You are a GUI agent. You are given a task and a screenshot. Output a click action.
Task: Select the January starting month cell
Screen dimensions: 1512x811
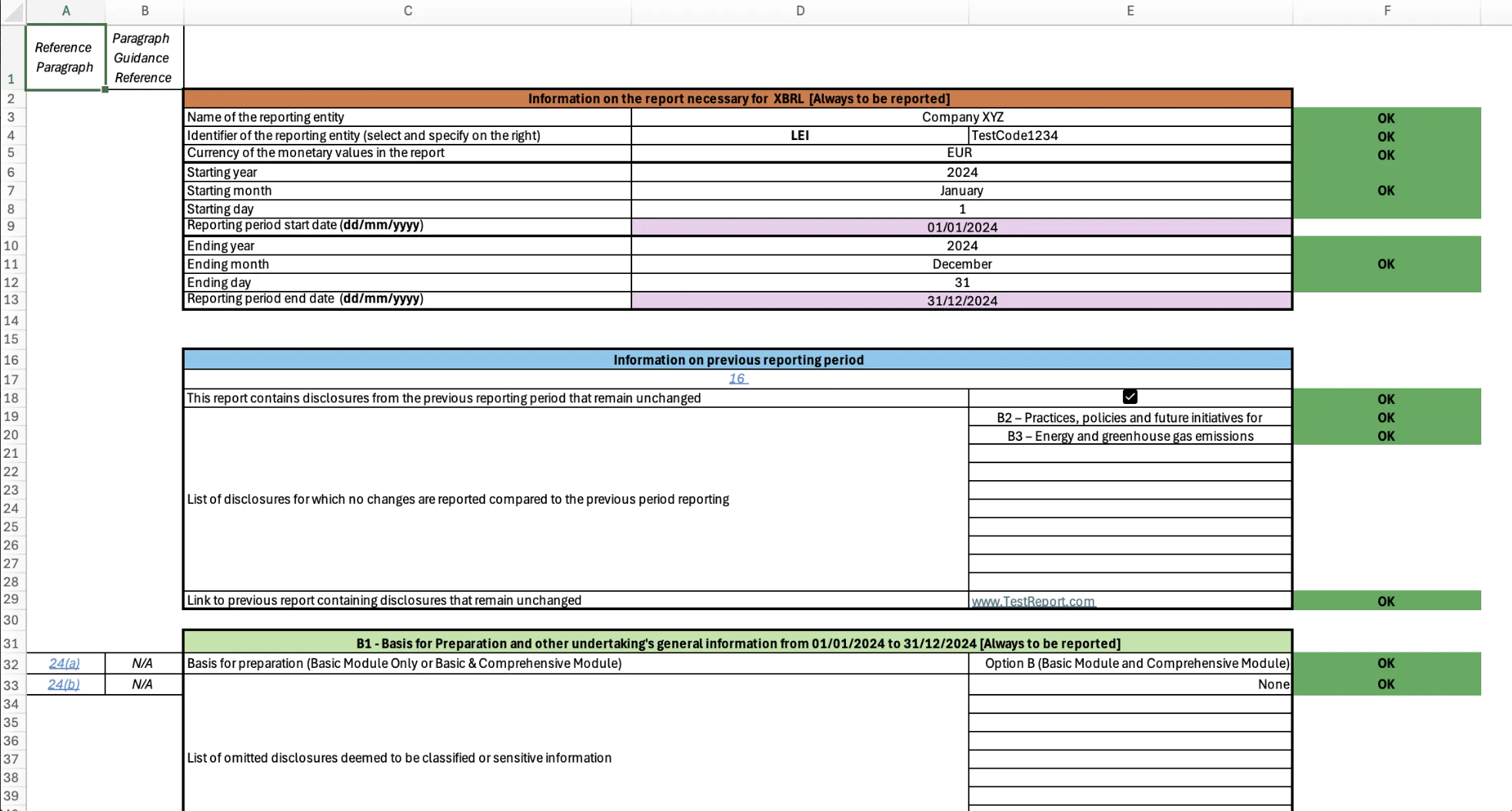tap(961, 191)
